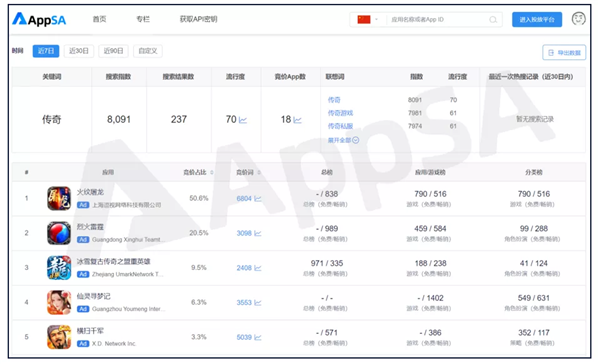Open trend chart icon next to 3553

pos(258,303)
